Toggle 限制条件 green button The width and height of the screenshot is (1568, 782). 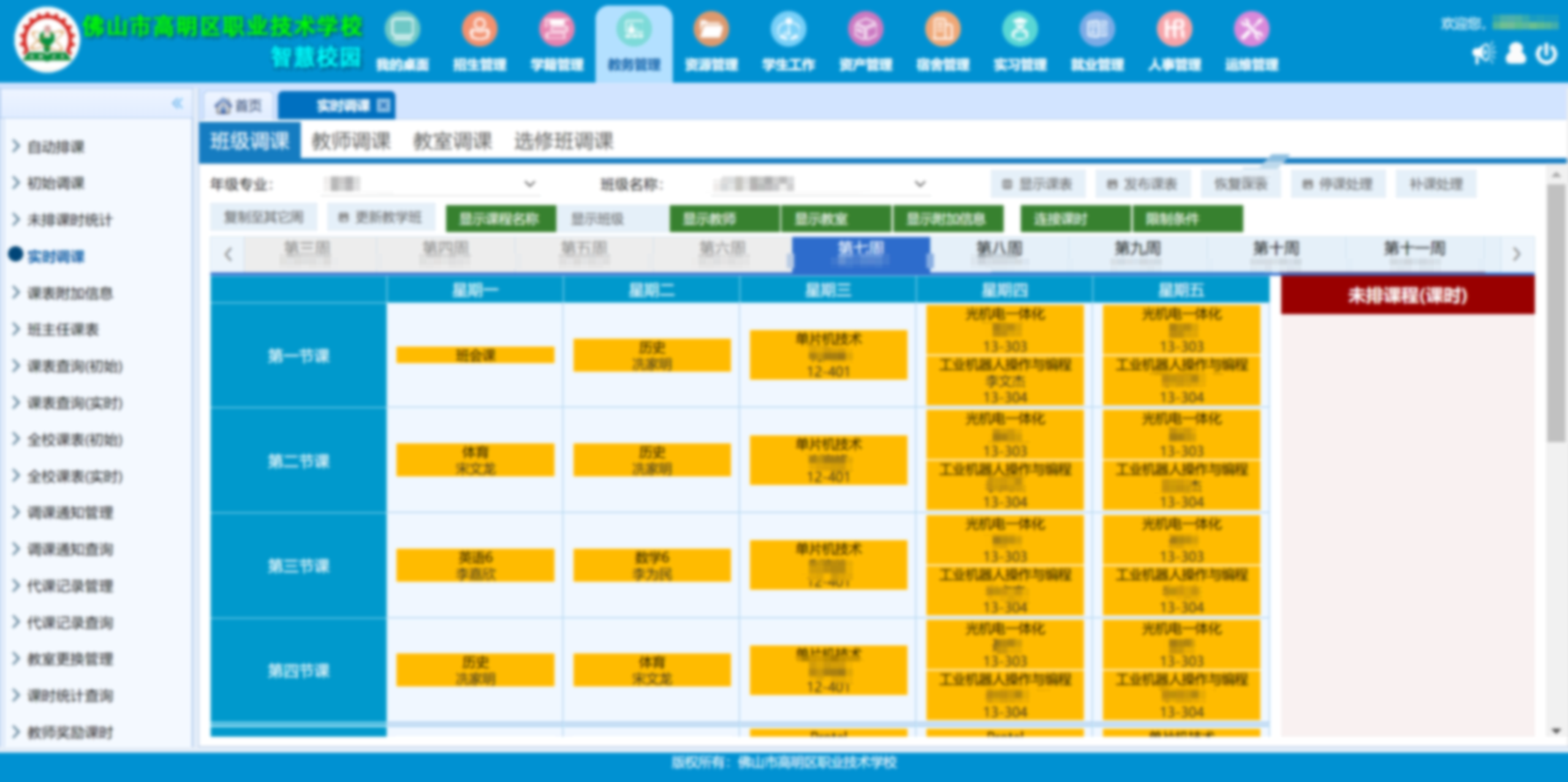(1187, 219)
